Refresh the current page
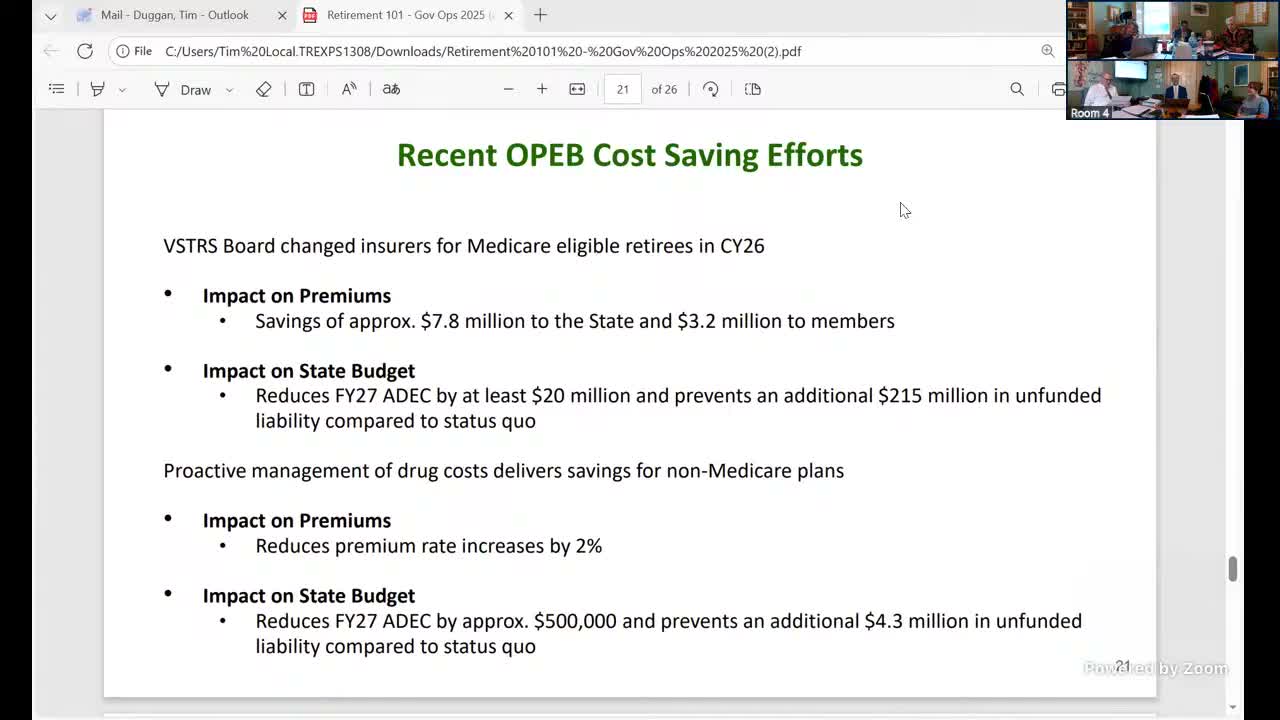This screenshot has width=1280, height=720. [85, 51]
